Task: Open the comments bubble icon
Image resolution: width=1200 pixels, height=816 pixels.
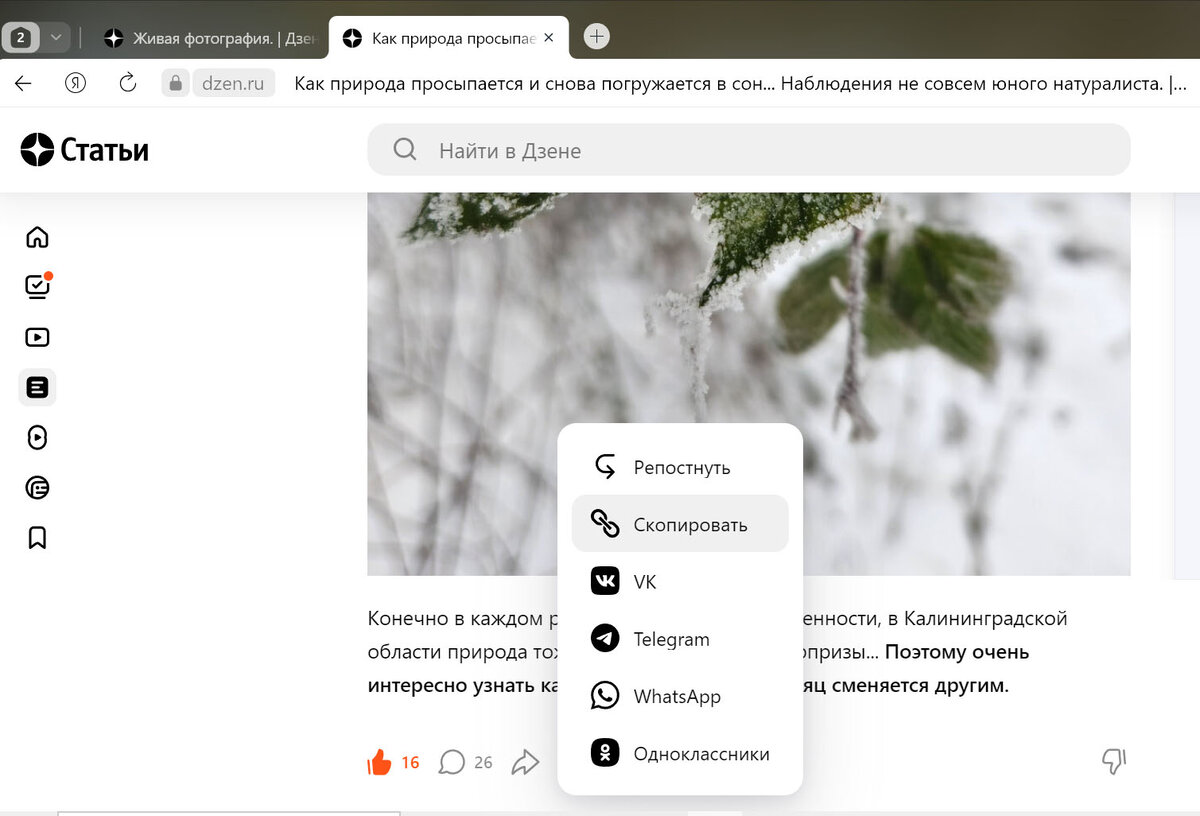Action: [x=452, y=763]
